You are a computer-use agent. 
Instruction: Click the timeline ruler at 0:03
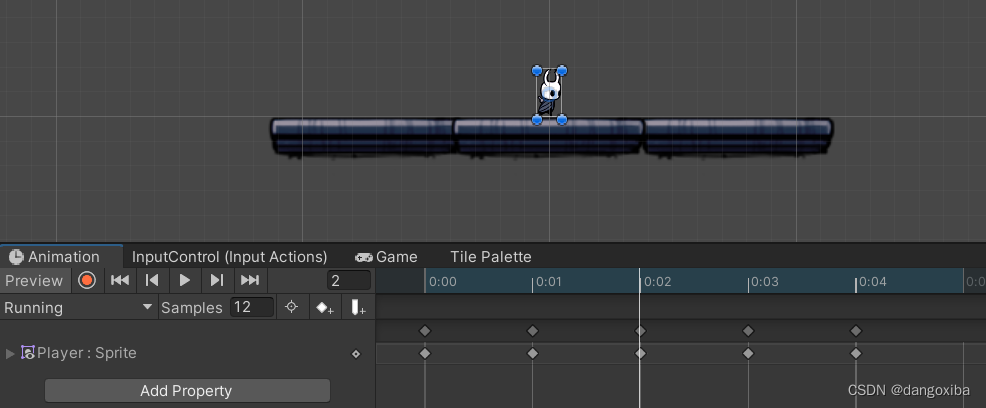click(765, 282)
